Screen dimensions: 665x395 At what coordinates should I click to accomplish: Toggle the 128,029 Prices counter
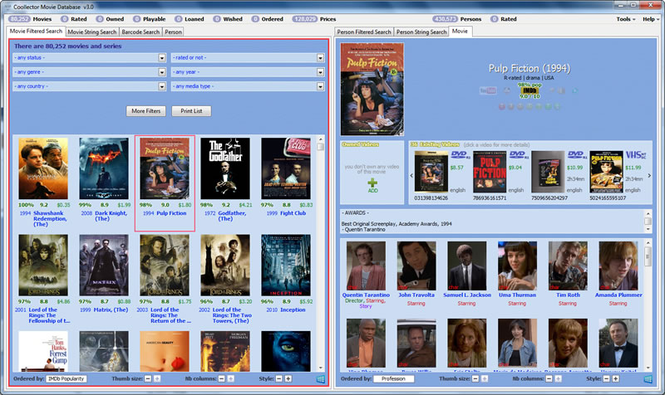[x=314, y=19]
